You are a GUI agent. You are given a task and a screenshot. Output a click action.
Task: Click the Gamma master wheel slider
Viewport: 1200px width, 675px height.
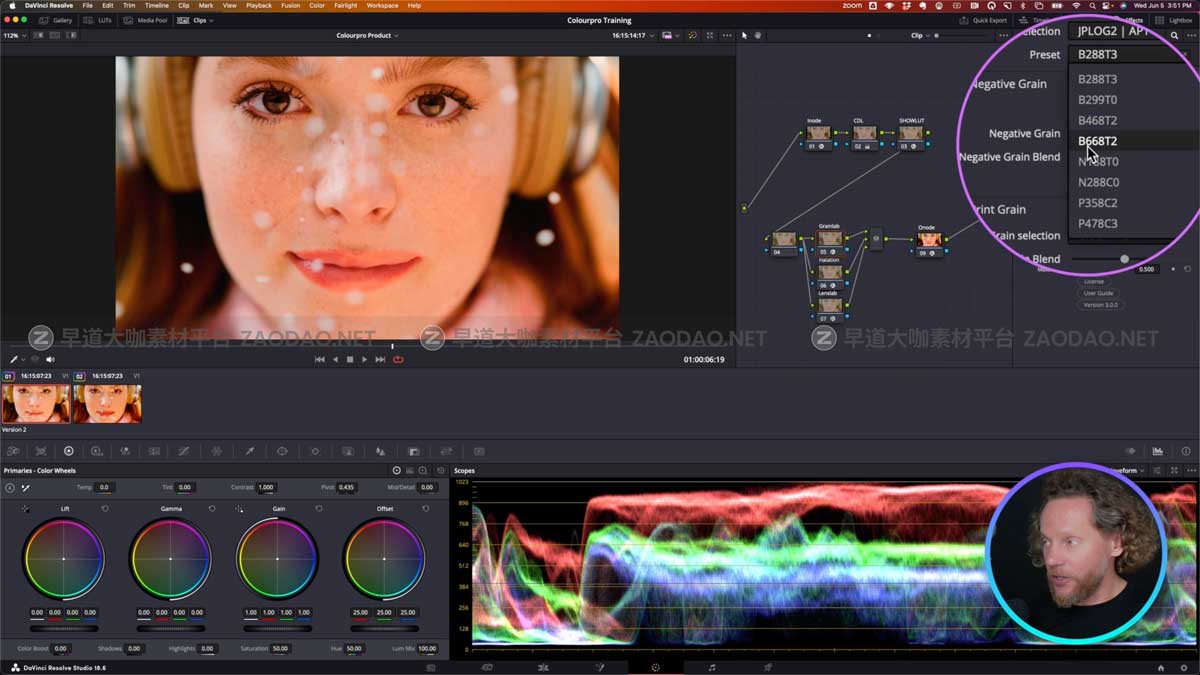click(170, 628)
